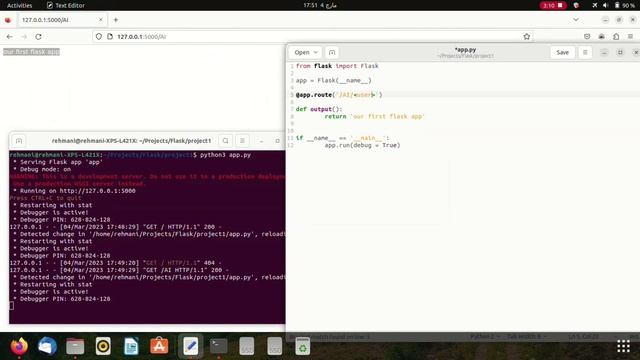
Task: Open LibreOffice Writer from the dock
Action: 131,347
